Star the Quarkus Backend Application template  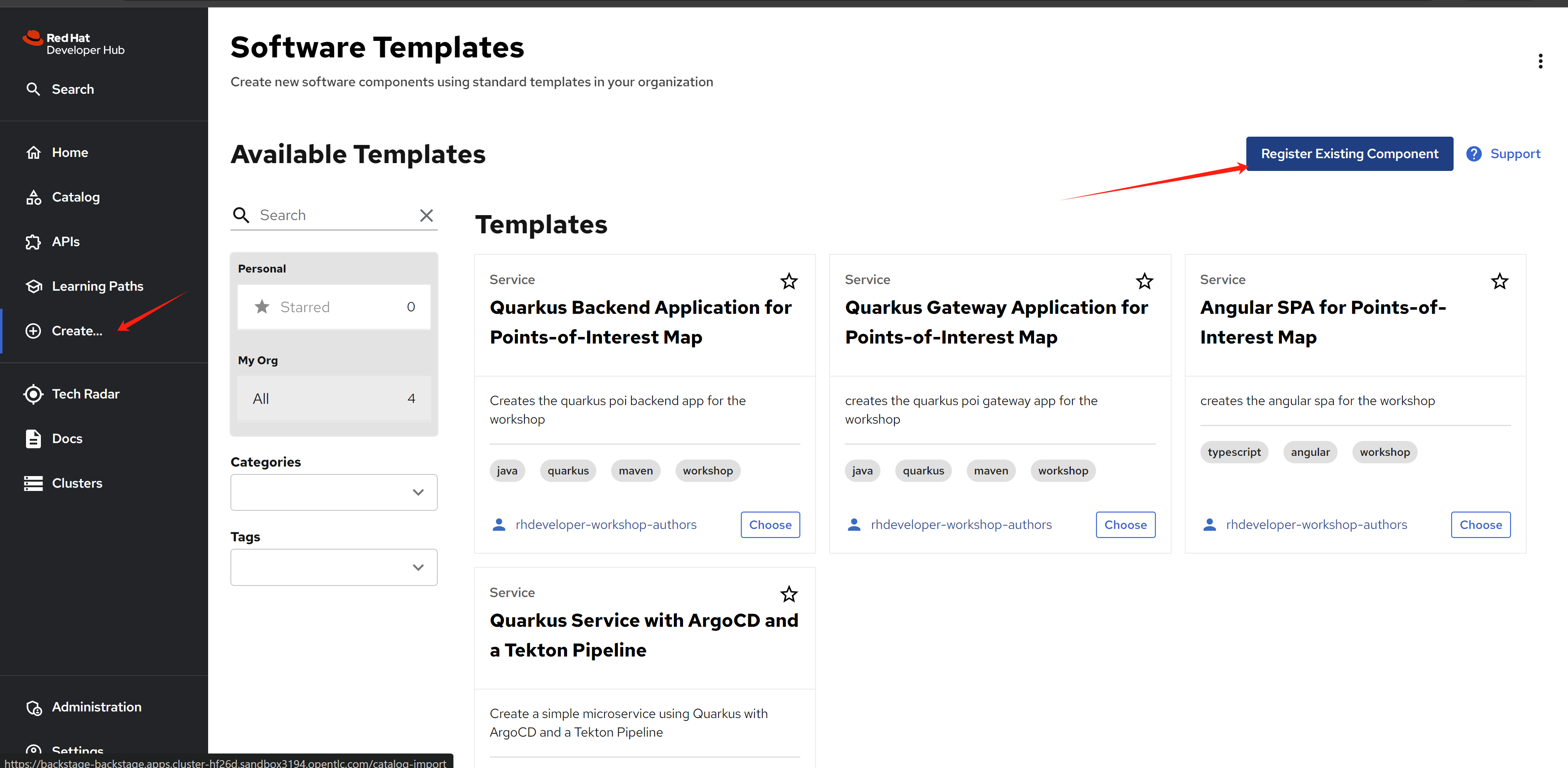(x=788, y=281)
